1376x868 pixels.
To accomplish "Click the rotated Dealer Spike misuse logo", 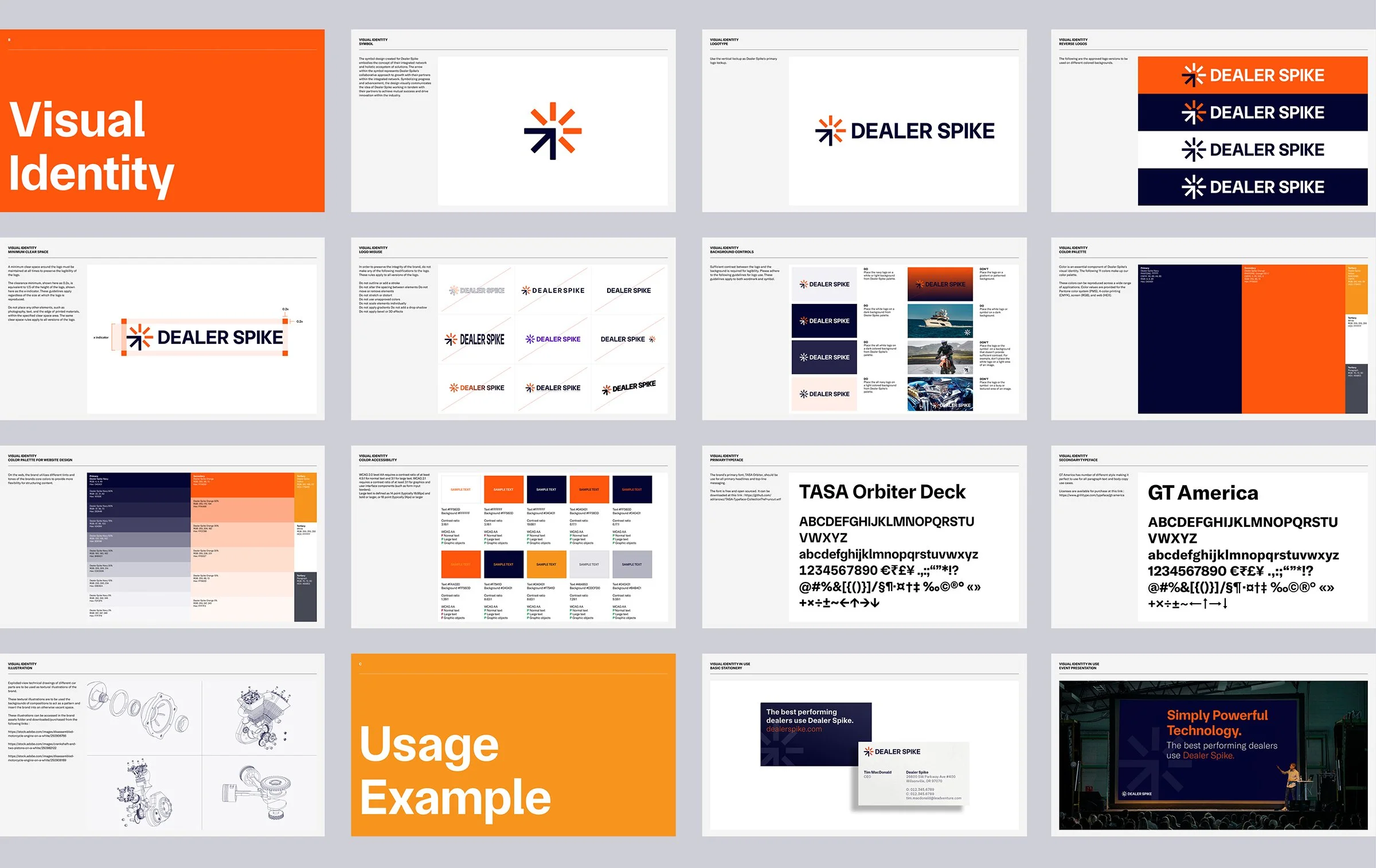I will pyautogui.click(x=629, y=388).
